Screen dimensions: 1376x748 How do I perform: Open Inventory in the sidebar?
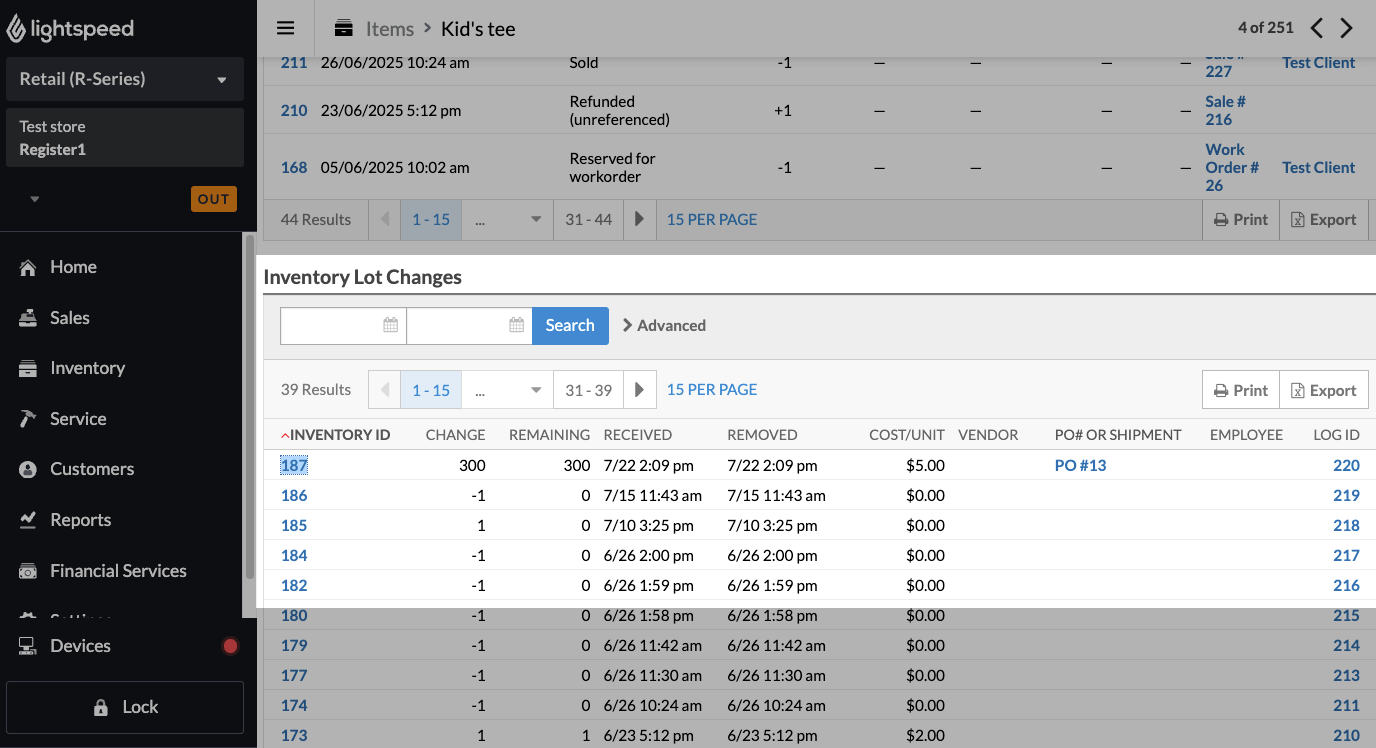87,368
